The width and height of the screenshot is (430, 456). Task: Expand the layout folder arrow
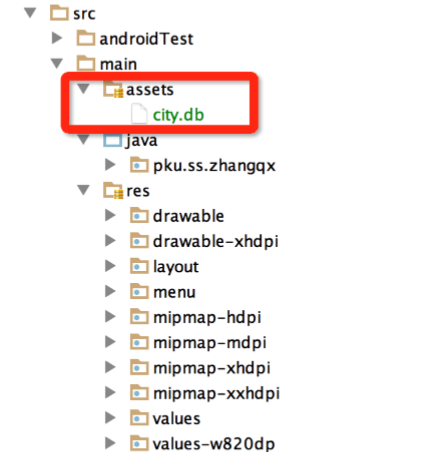pos(110,266)
